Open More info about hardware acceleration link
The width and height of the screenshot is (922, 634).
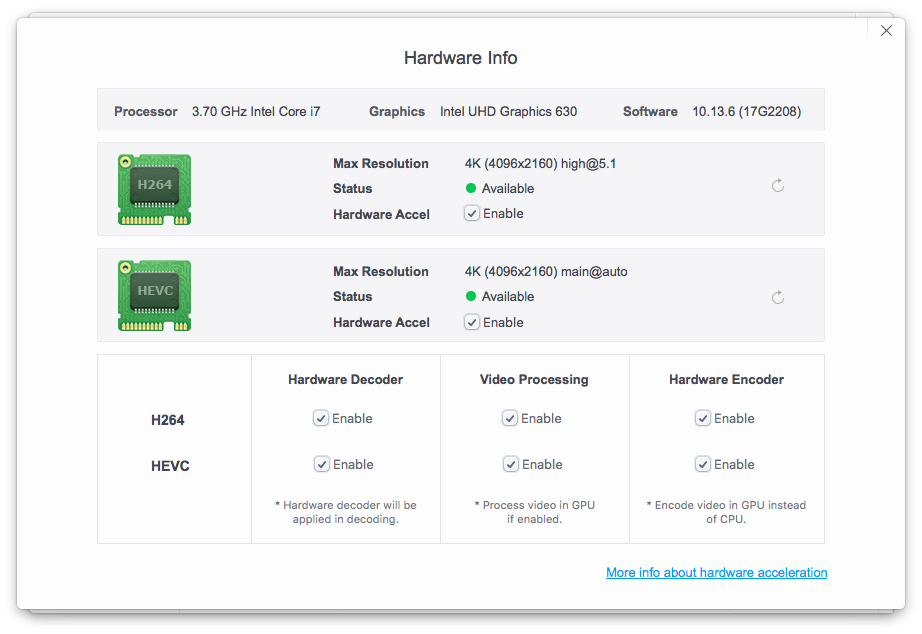[716, 572]
